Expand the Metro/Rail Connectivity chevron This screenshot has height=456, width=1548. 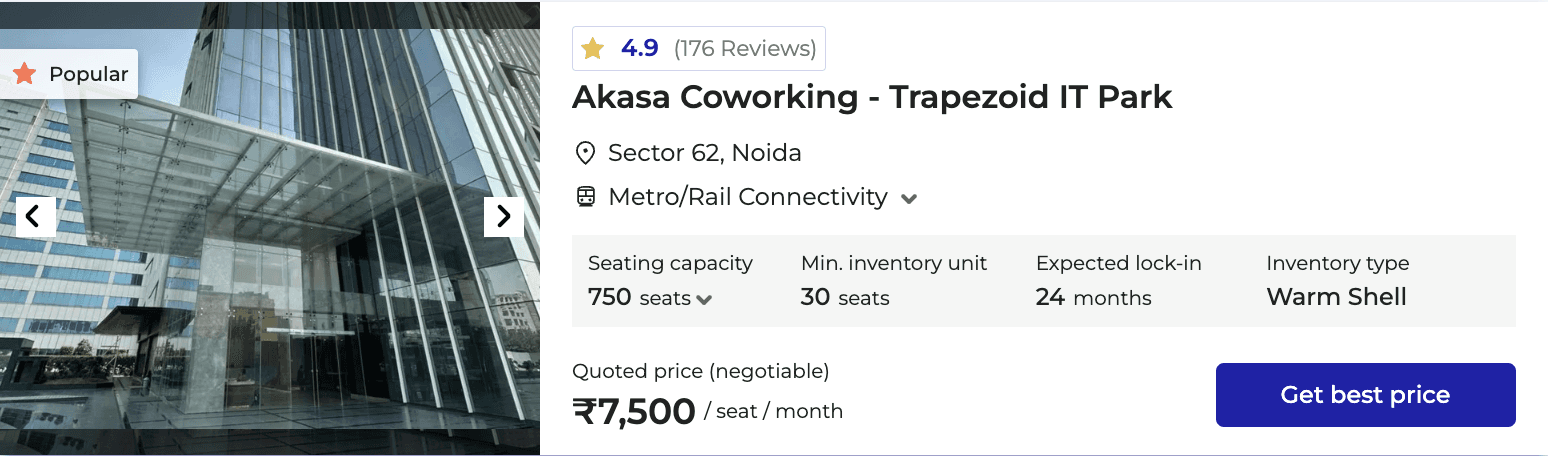tap(909, 199)
